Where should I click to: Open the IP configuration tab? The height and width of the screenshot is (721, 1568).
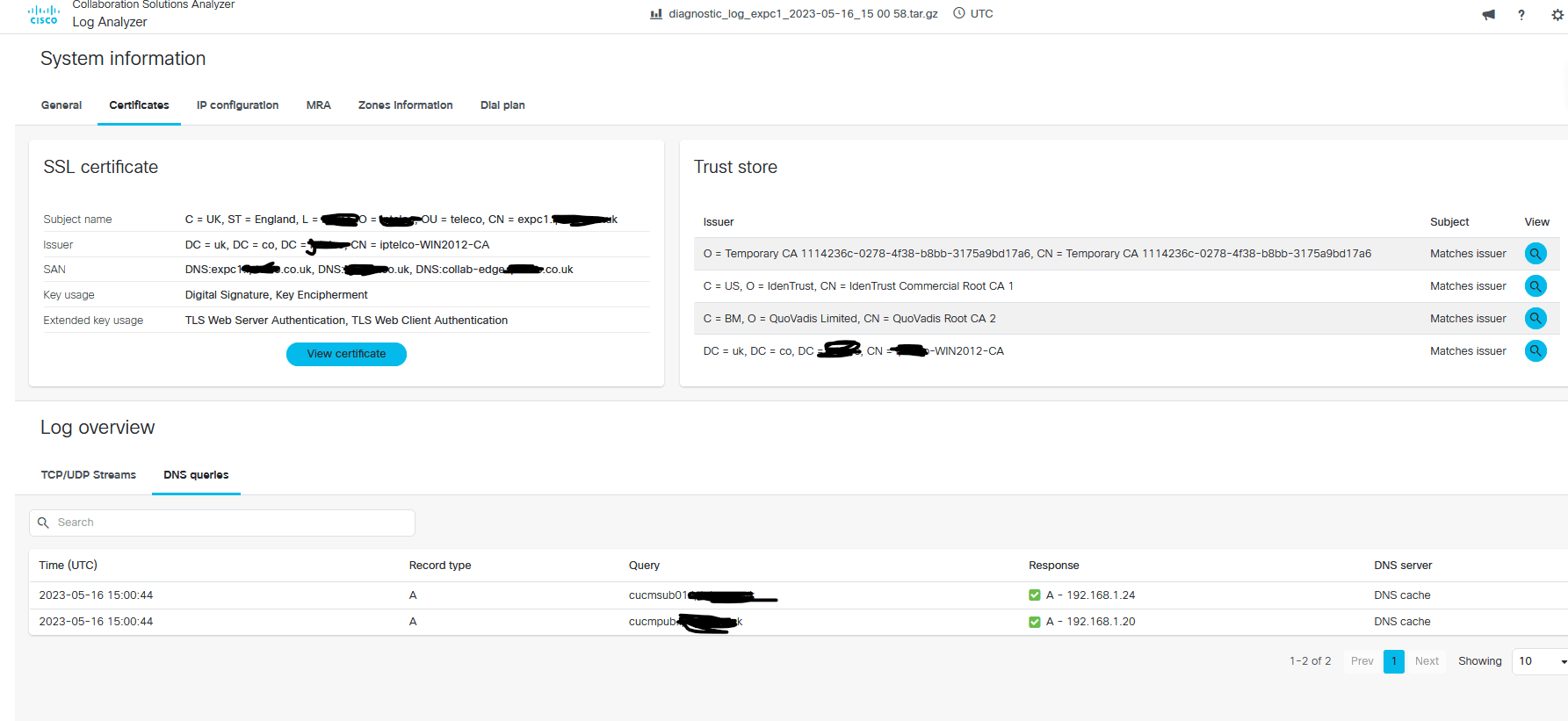237,105
